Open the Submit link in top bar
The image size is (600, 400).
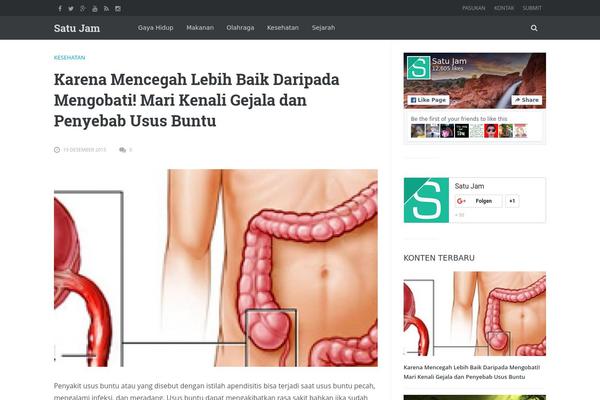tap(532, 8)
